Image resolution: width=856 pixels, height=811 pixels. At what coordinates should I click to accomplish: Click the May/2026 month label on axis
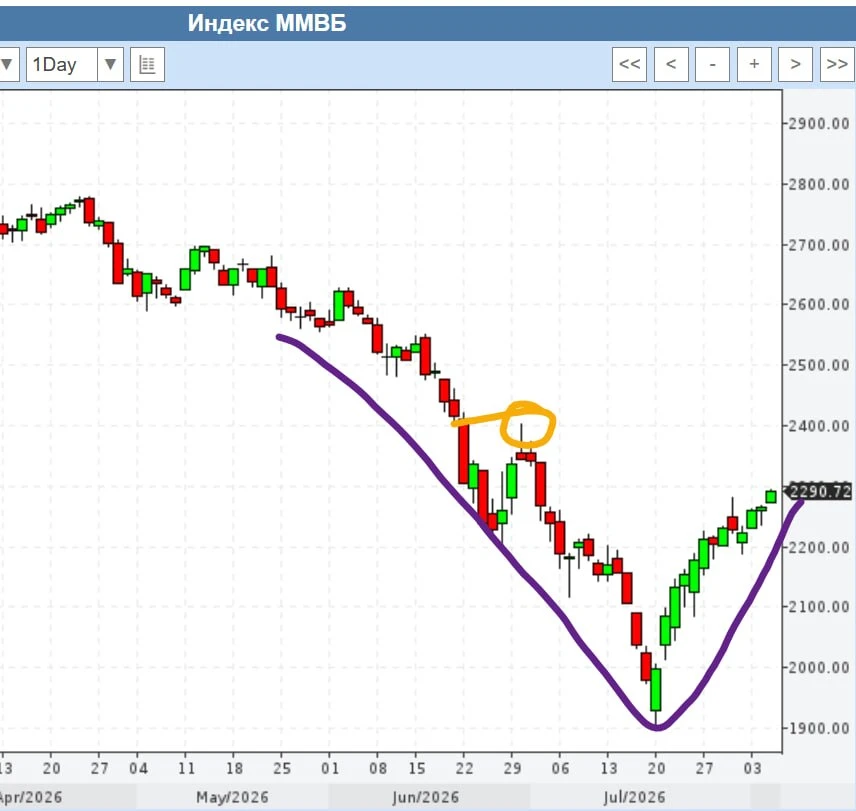point(233,797)
